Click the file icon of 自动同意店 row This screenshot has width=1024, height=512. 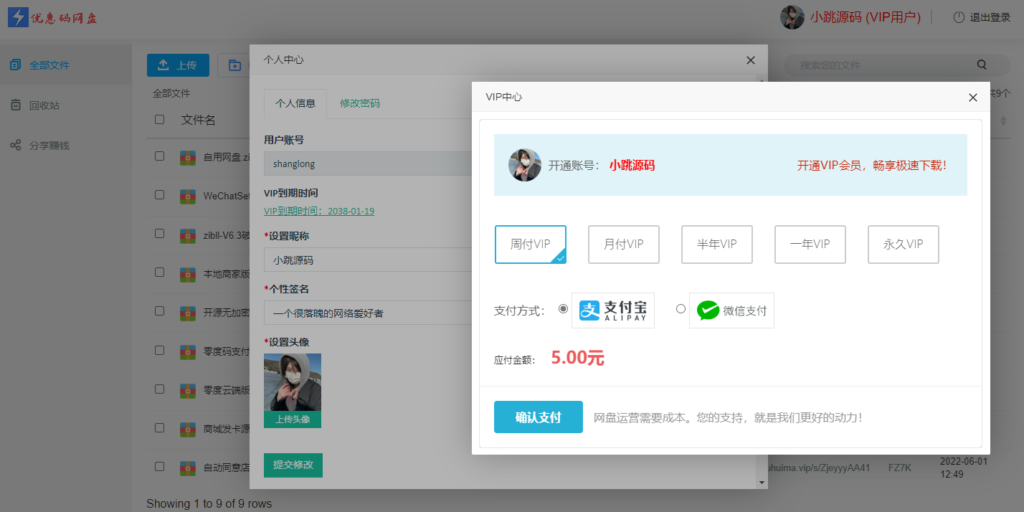[x=188, y=468]
